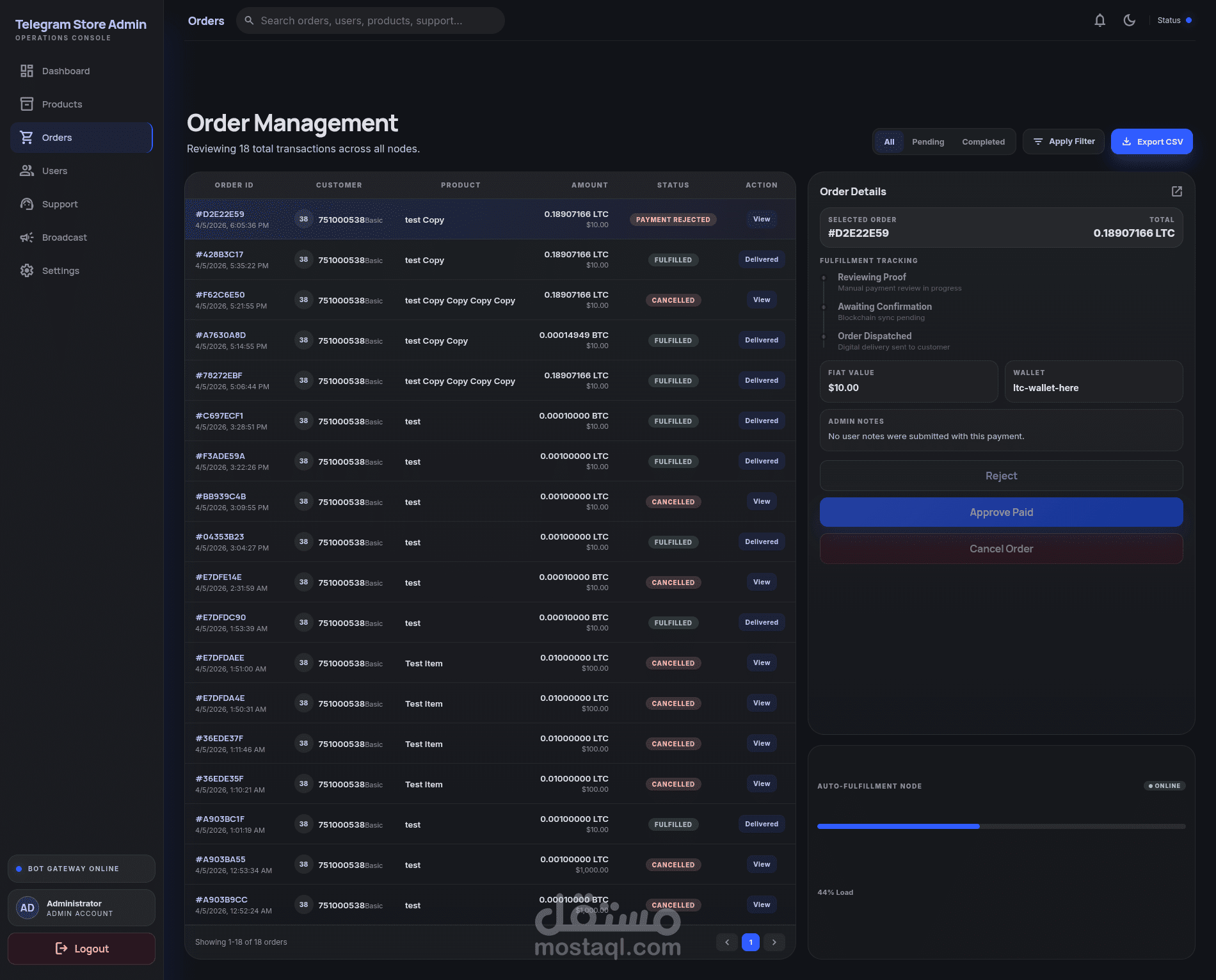Toggle dark mode moon icon
Viewport: 1216px width, 980px height.
pyautogui.click(x=1130, y=20)
